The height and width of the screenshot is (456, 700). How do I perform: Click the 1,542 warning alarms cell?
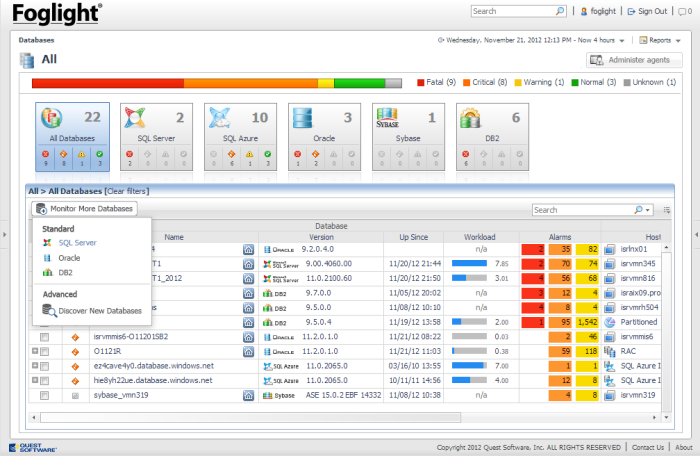coord(588,322)
